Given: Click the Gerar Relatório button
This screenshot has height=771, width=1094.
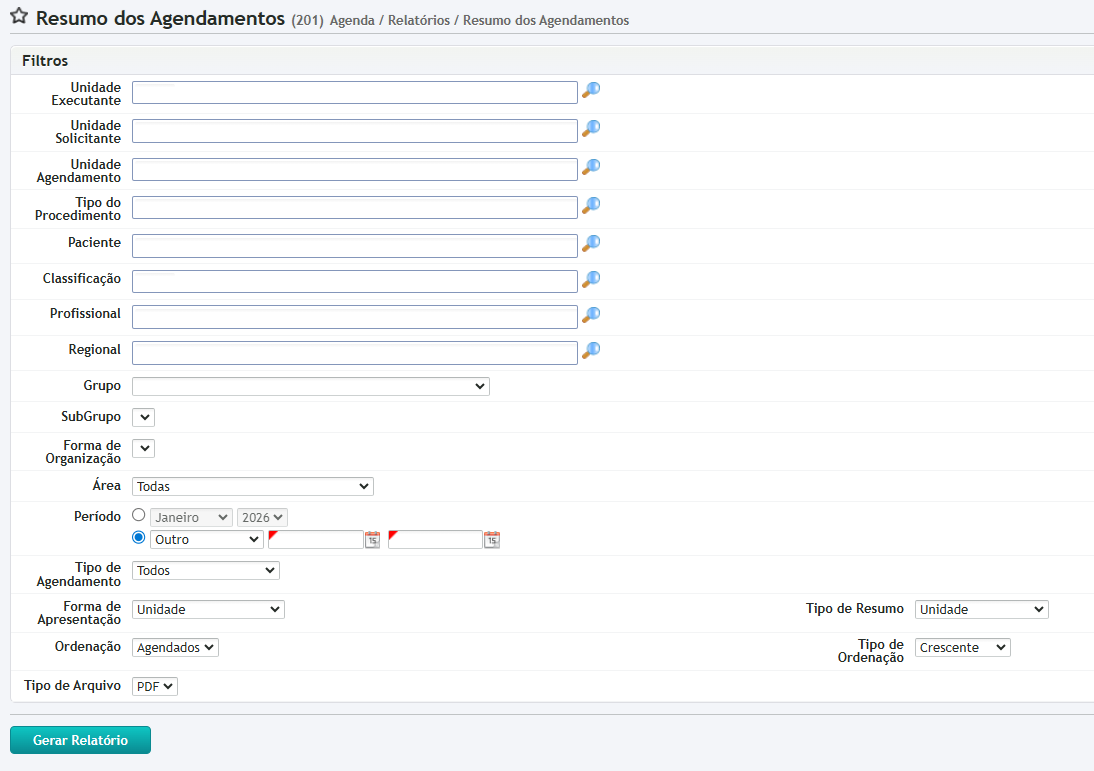Looking at the screenshot, I should 80,740.
